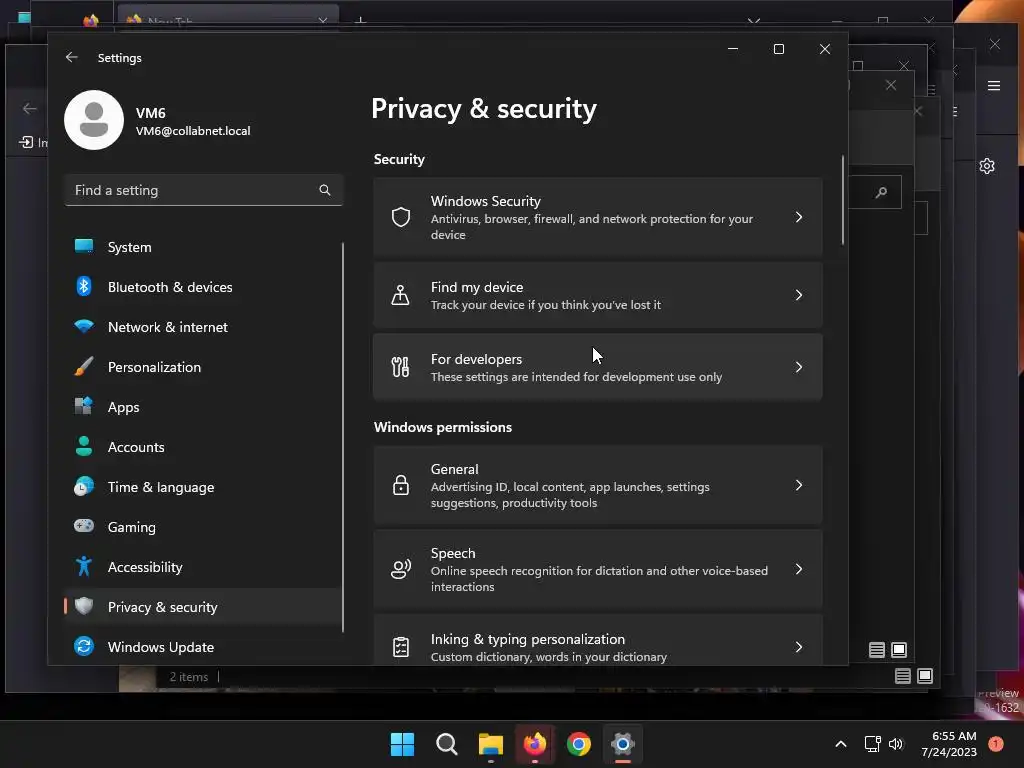Click the search icon in background window
The image size is (1024, 768).
coord(882,192)
